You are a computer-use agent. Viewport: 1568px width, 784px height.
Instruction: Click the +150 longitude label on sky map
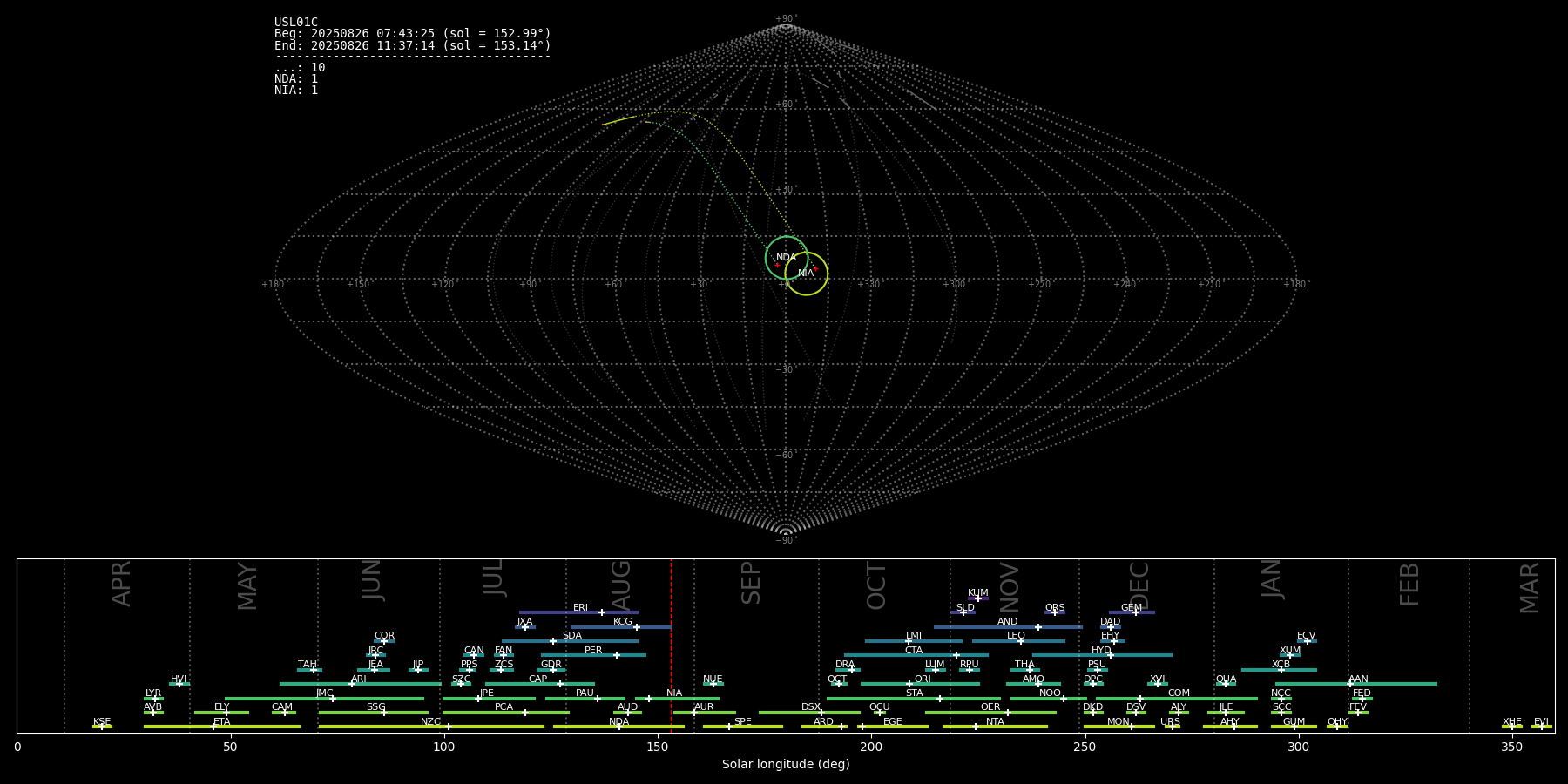tap(358, 285)
